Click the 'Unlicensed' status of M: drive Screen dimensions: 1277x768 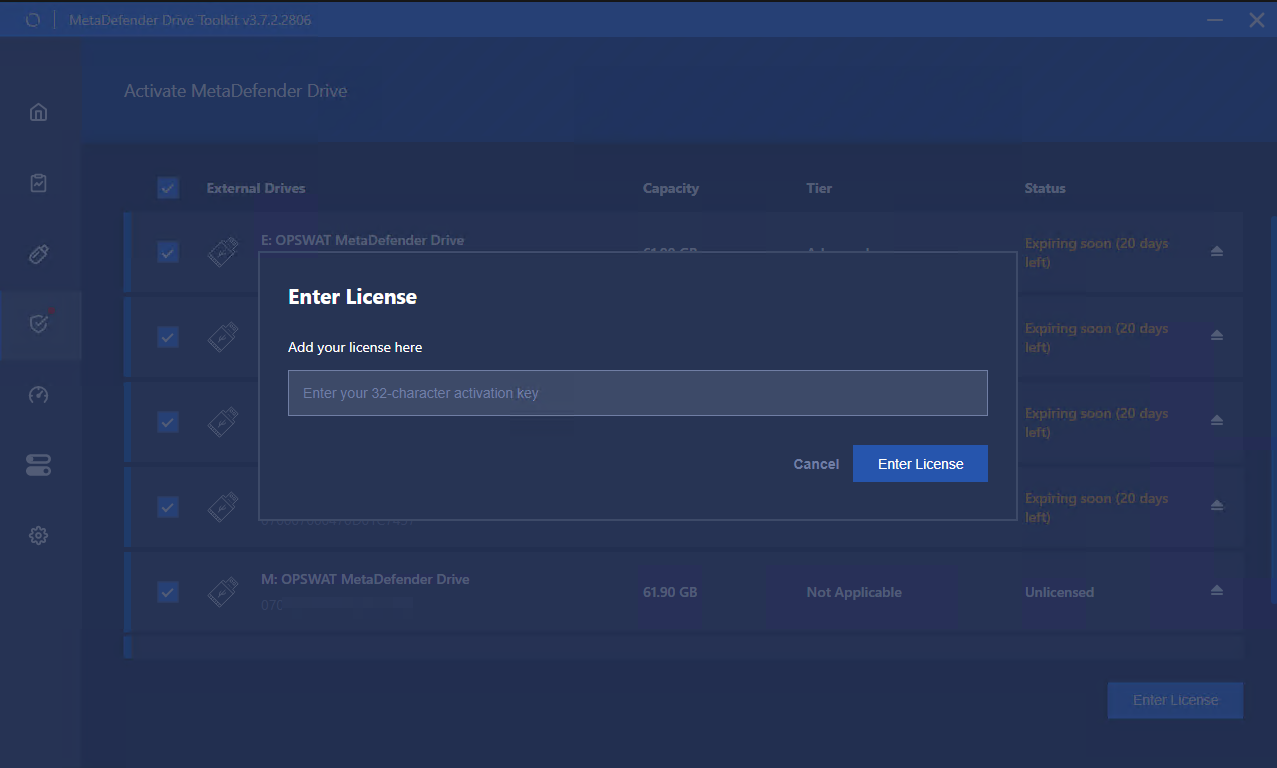coord(1059,592)
